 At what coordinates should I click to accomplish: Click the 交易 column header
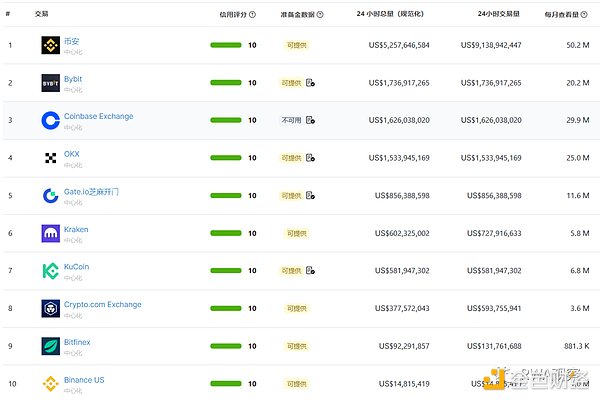[42, 15]
